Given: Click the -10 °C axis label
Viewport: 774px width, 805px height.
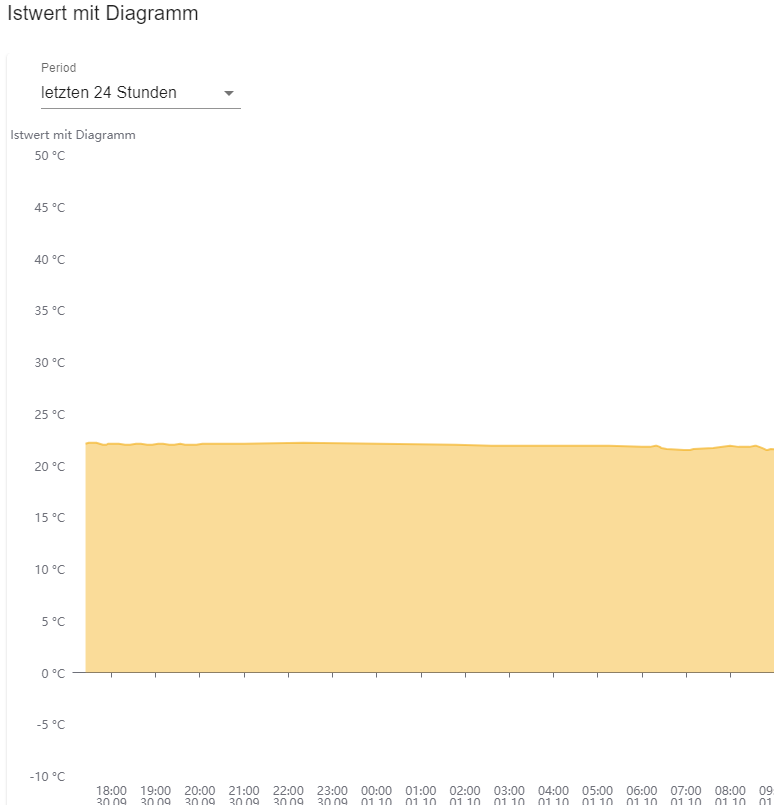Looking at the screenshot, I should click(x=47, y=777).
